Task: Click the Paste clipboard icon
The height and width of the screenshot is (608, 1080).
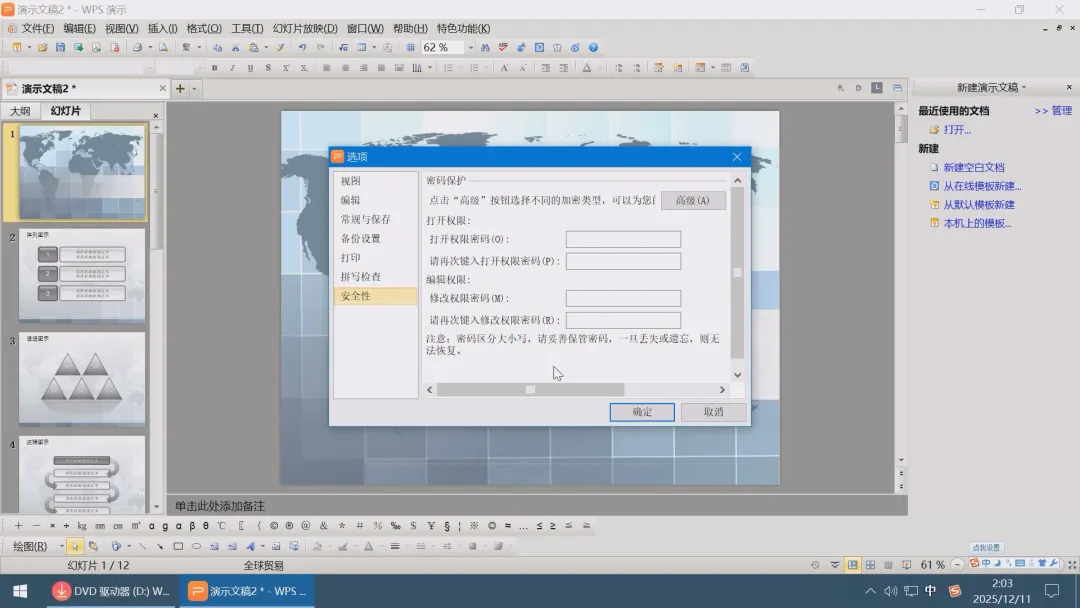Action: pos(253,48)
